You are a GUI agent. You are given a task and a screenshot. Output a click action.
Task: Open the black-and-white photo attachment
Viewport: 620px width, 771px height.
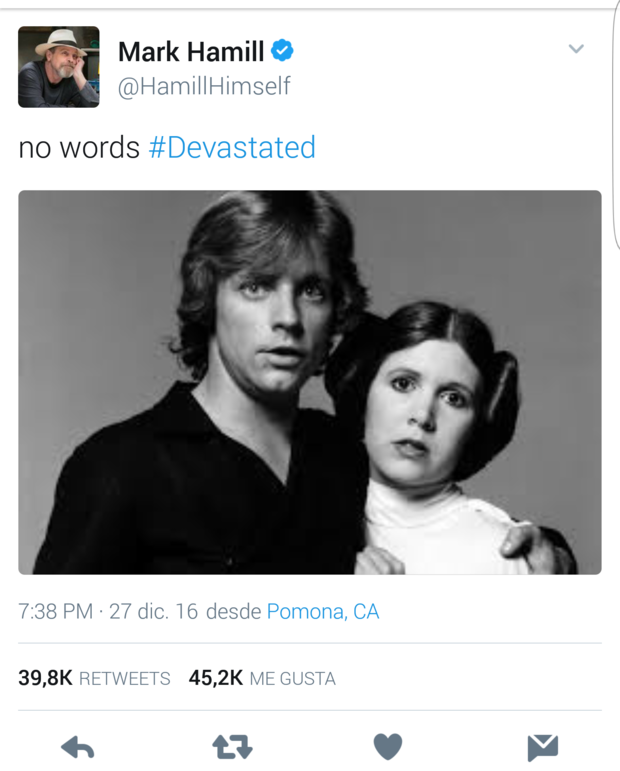[310, 382]
